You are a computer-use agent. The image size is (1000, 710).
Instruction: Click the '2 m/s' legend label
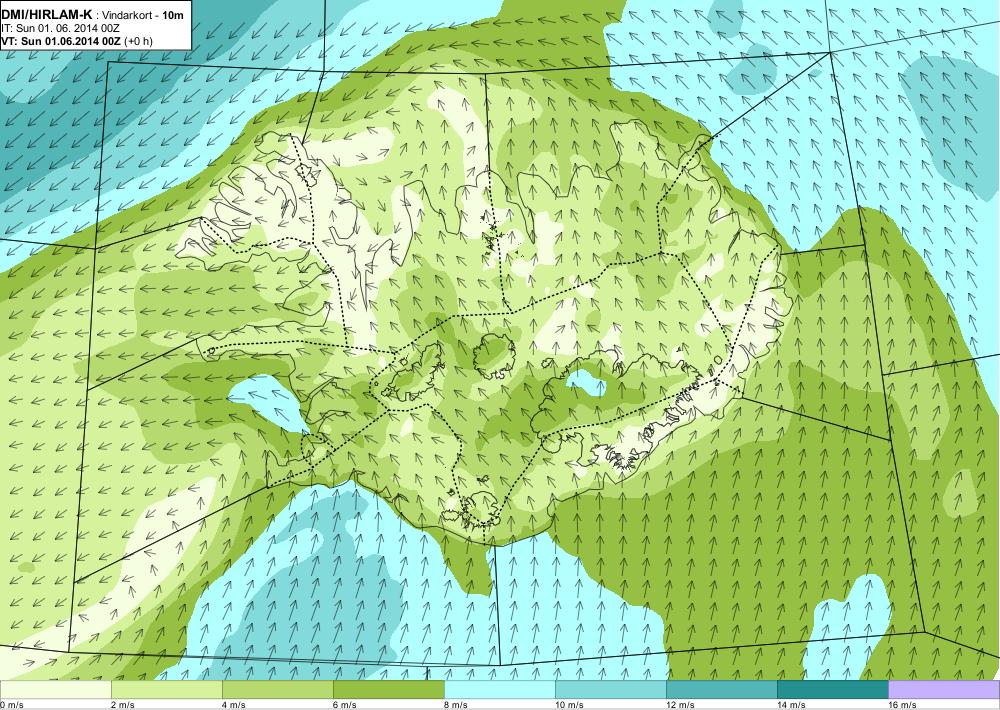[122, 704]
